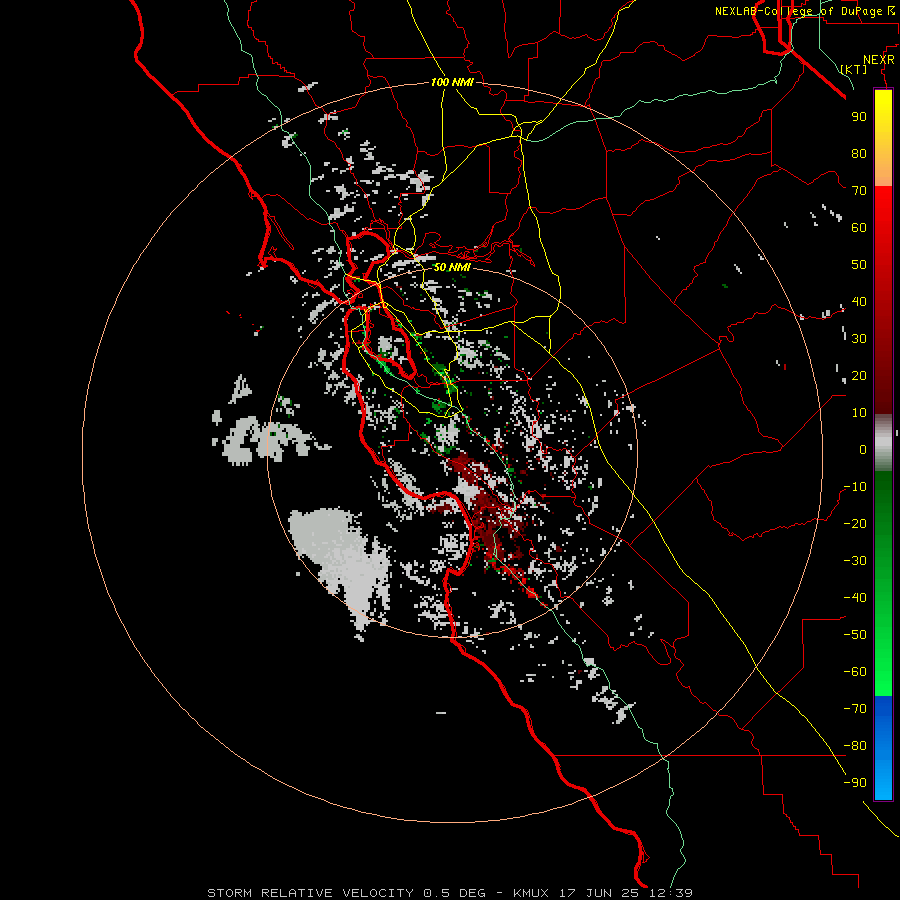
Task: Click the [KT] units label
Action: tap(854, 69)
